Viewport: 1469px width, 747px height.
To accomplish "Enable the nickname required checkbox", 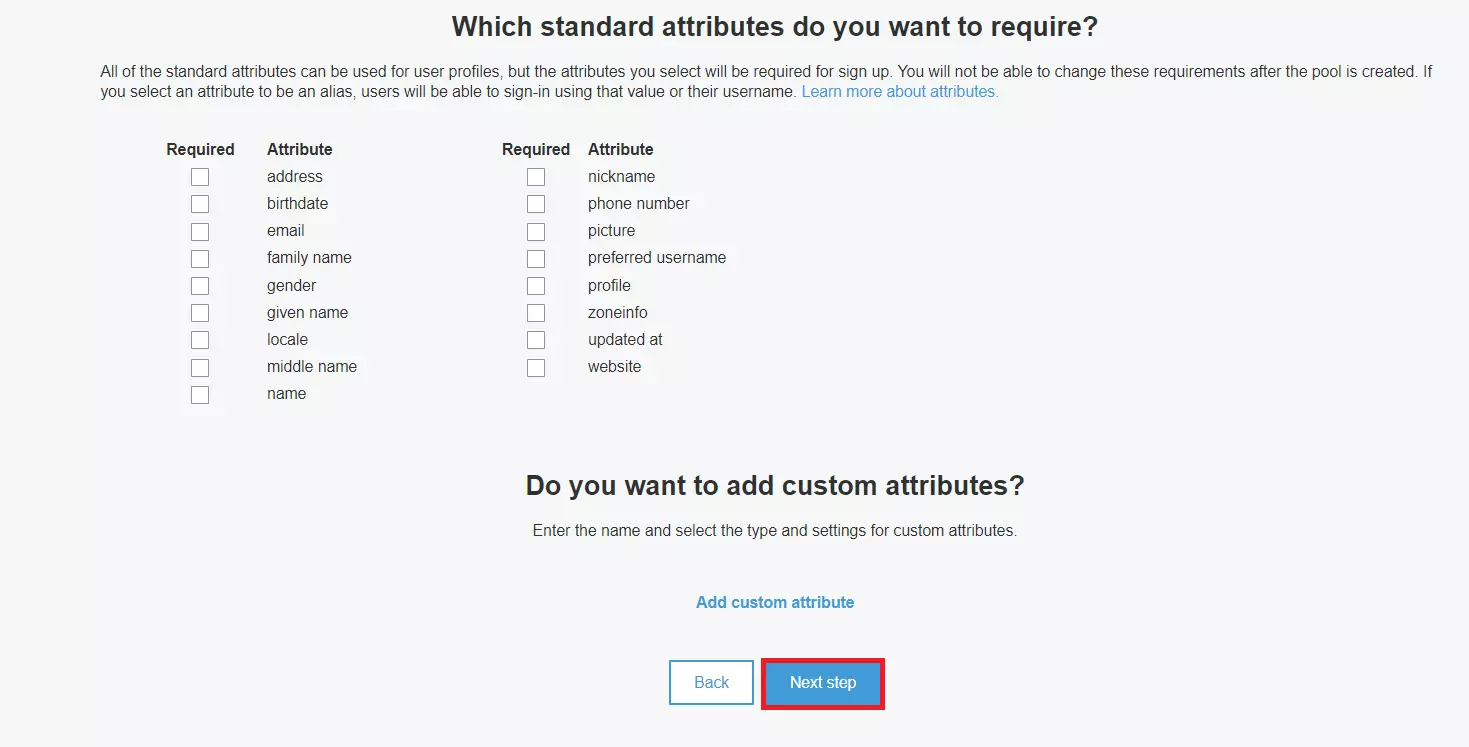I will (x=535, y=176).
